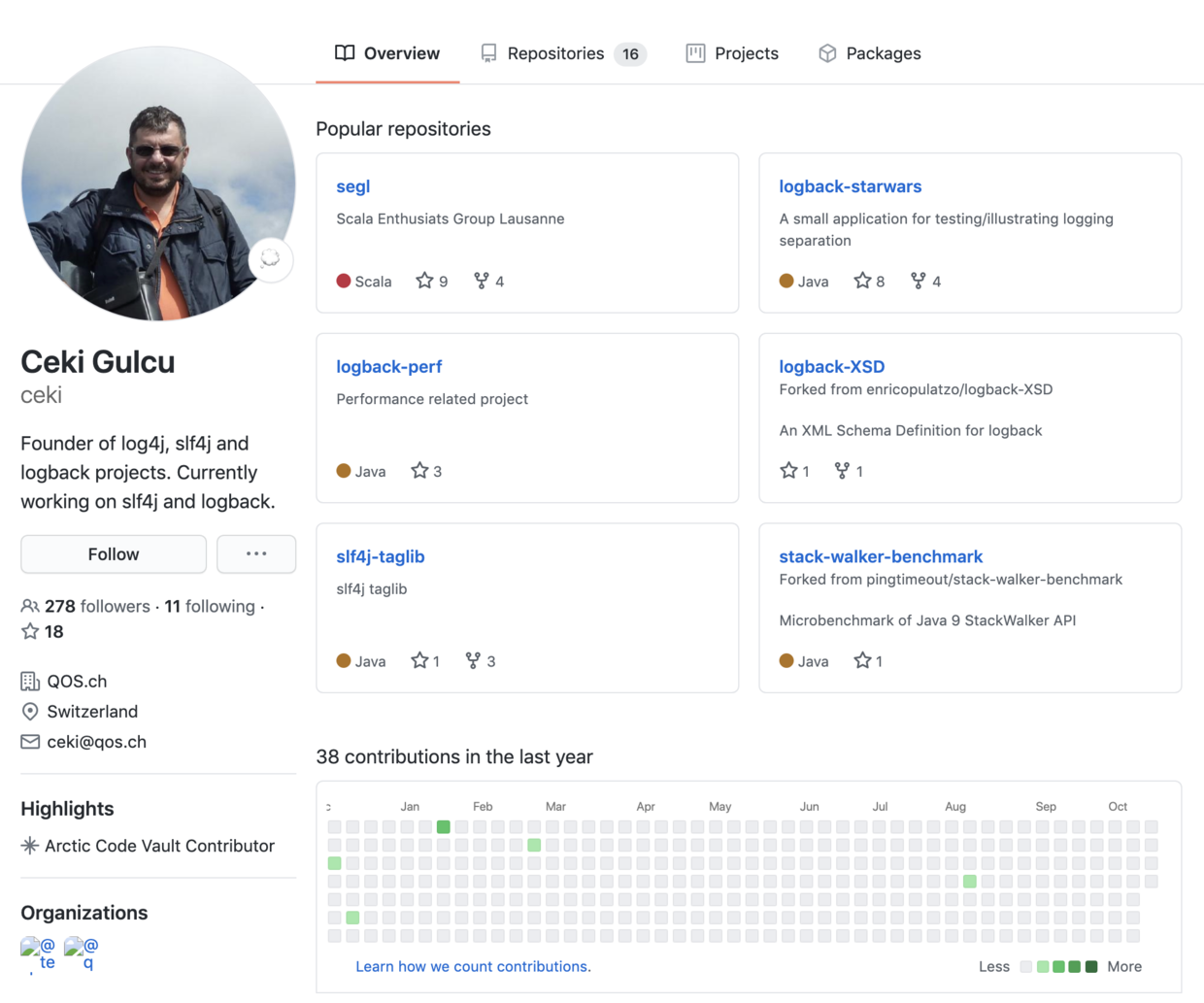
Task: Click the darkest green legend square
Action: (x=1091, y=966)
